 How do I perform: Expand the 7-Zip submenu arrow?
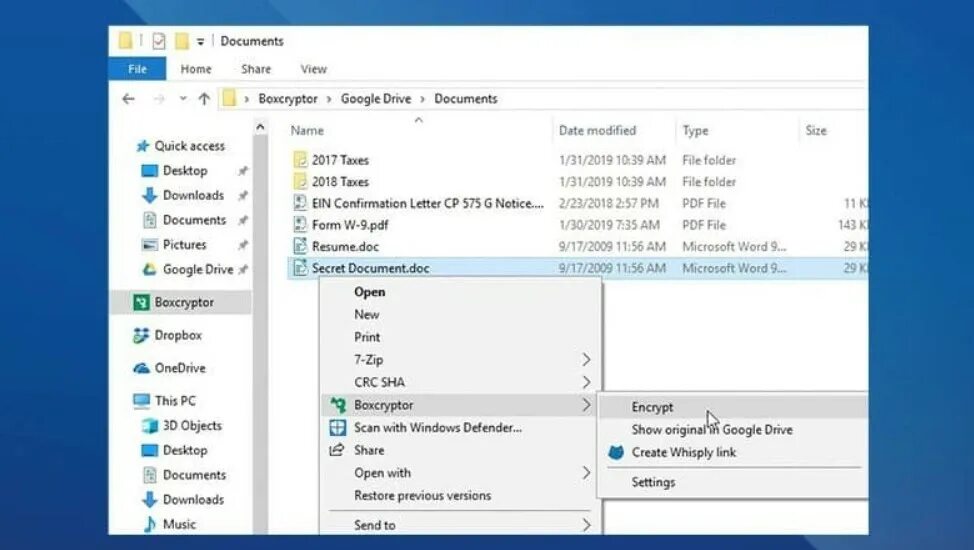click(586, 359)
